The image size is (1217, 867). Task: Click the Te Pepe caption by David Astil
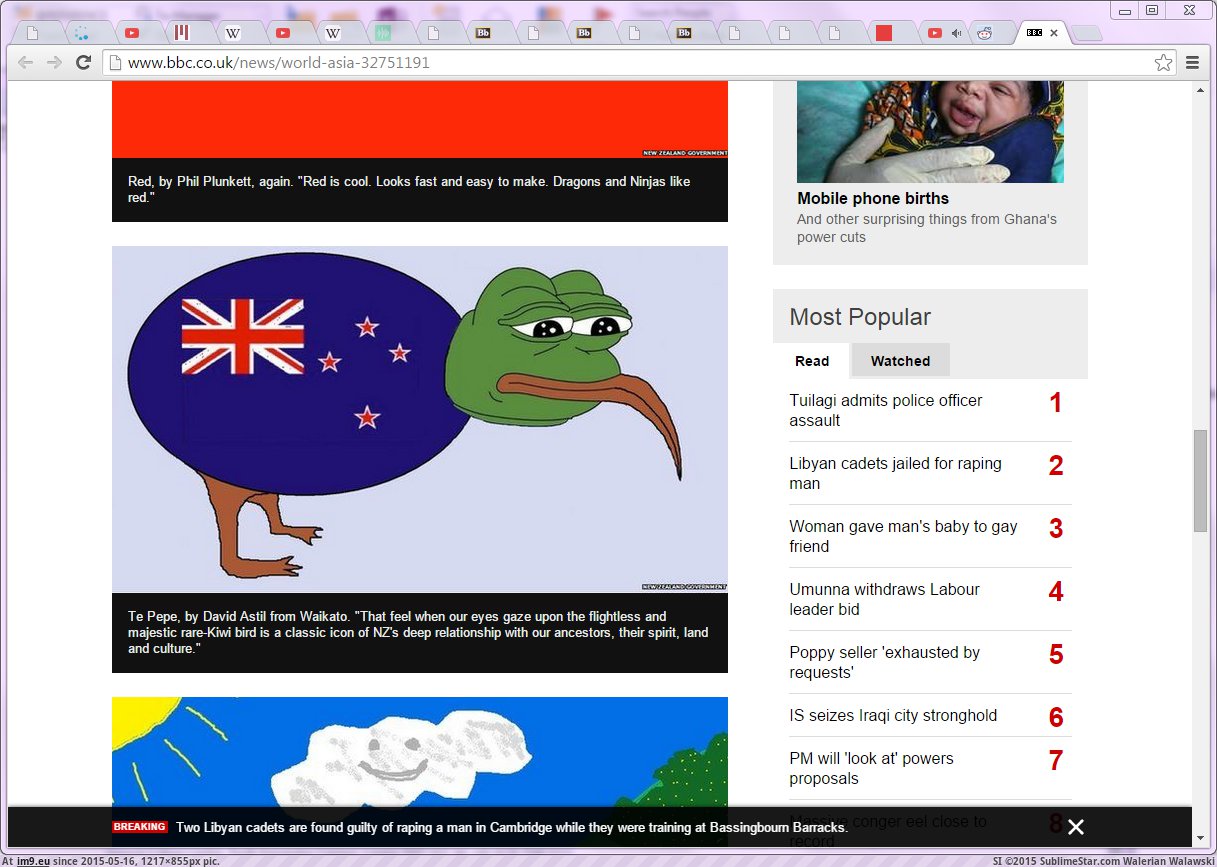(420, 632)
